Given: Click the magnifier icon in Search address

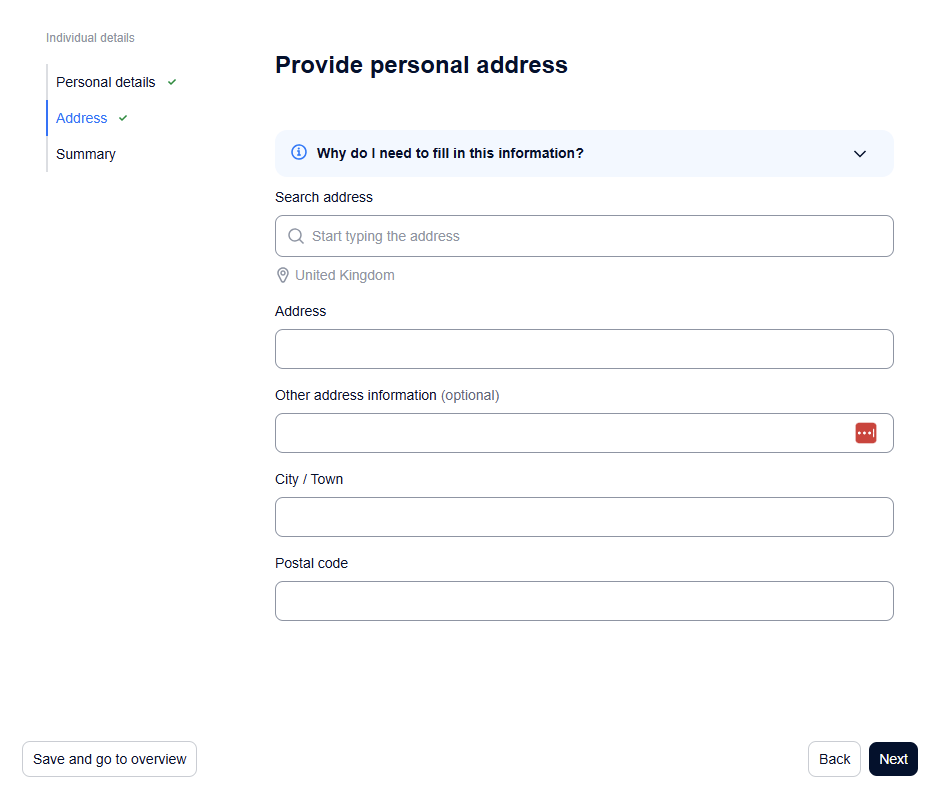Looking at the screenshot, I should click(x=296, y=236).
